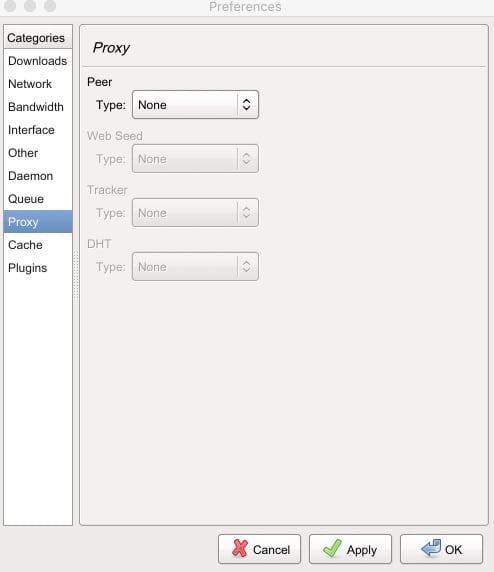Click the sidebar pane divider handle

click(x=76, y=275)
